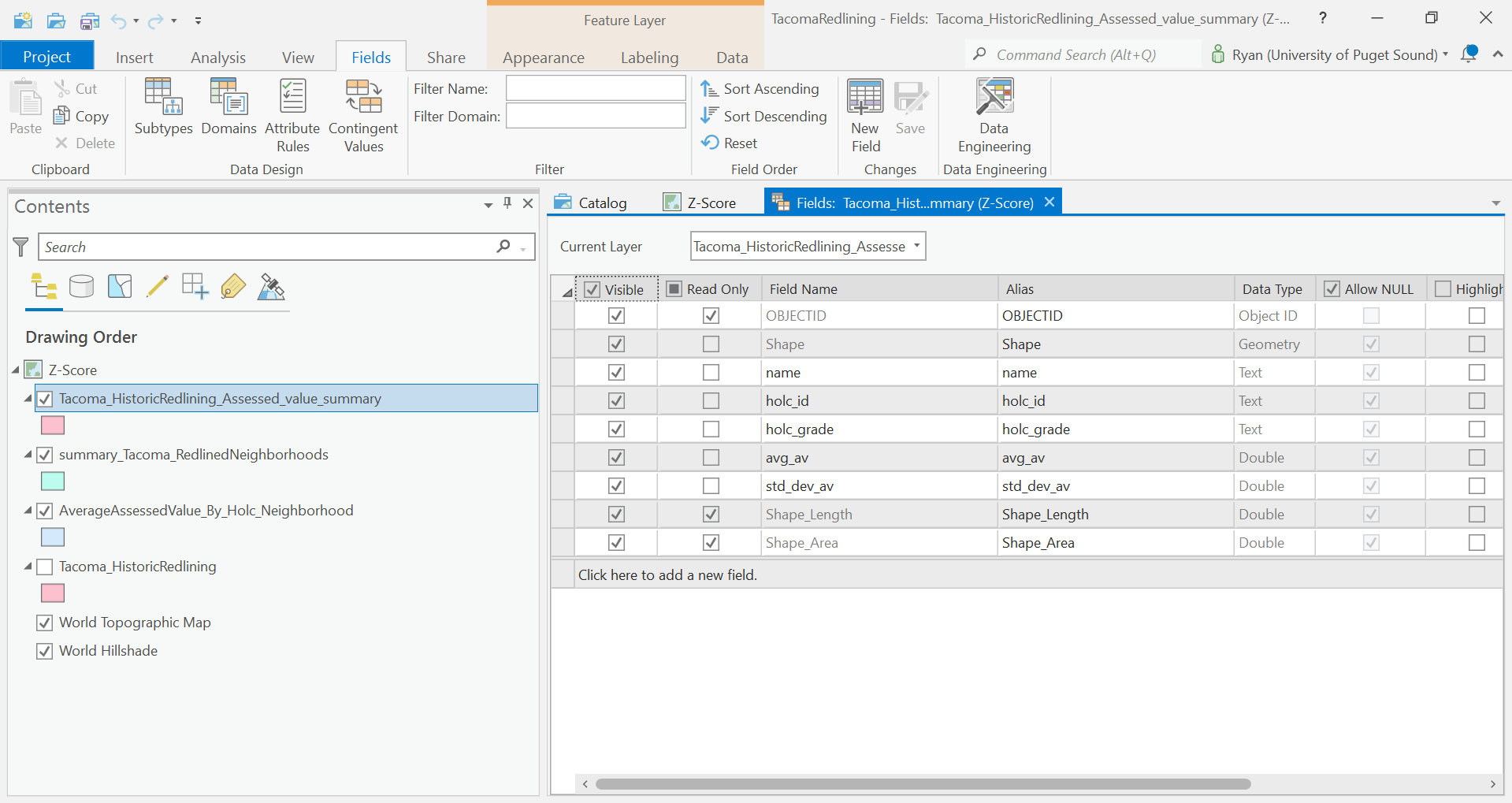Select List By Selection icon
Viewport: 1512px width, 803px height.
coord(120,286)
